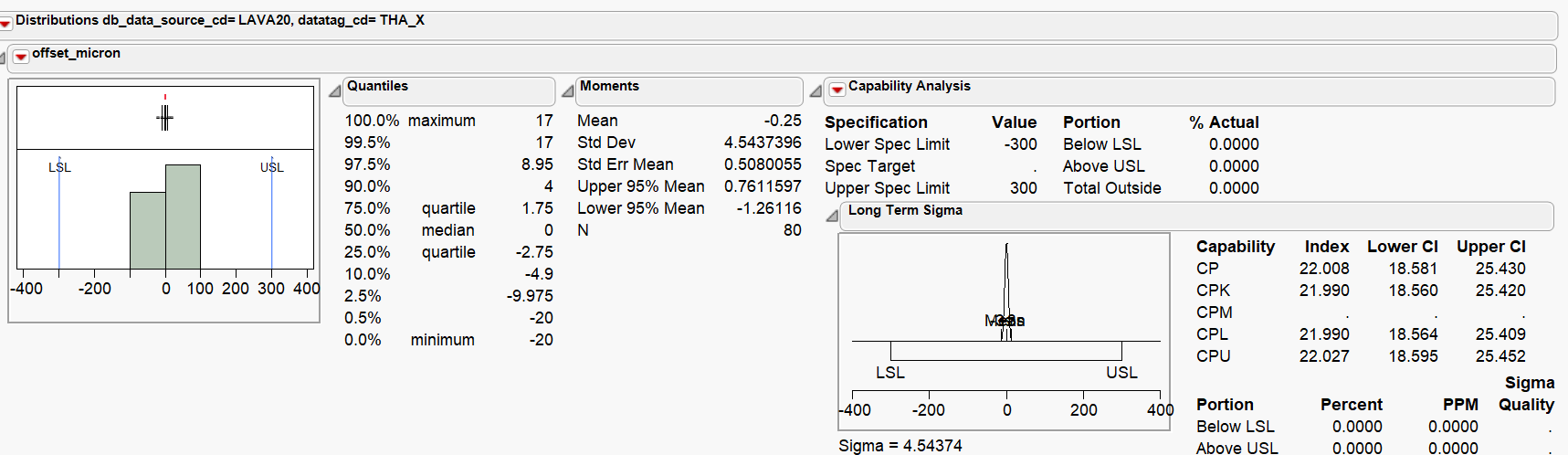Click the USL label in the histogram
The width and height of the screenshot is (1568, 455).
(272, 167)
